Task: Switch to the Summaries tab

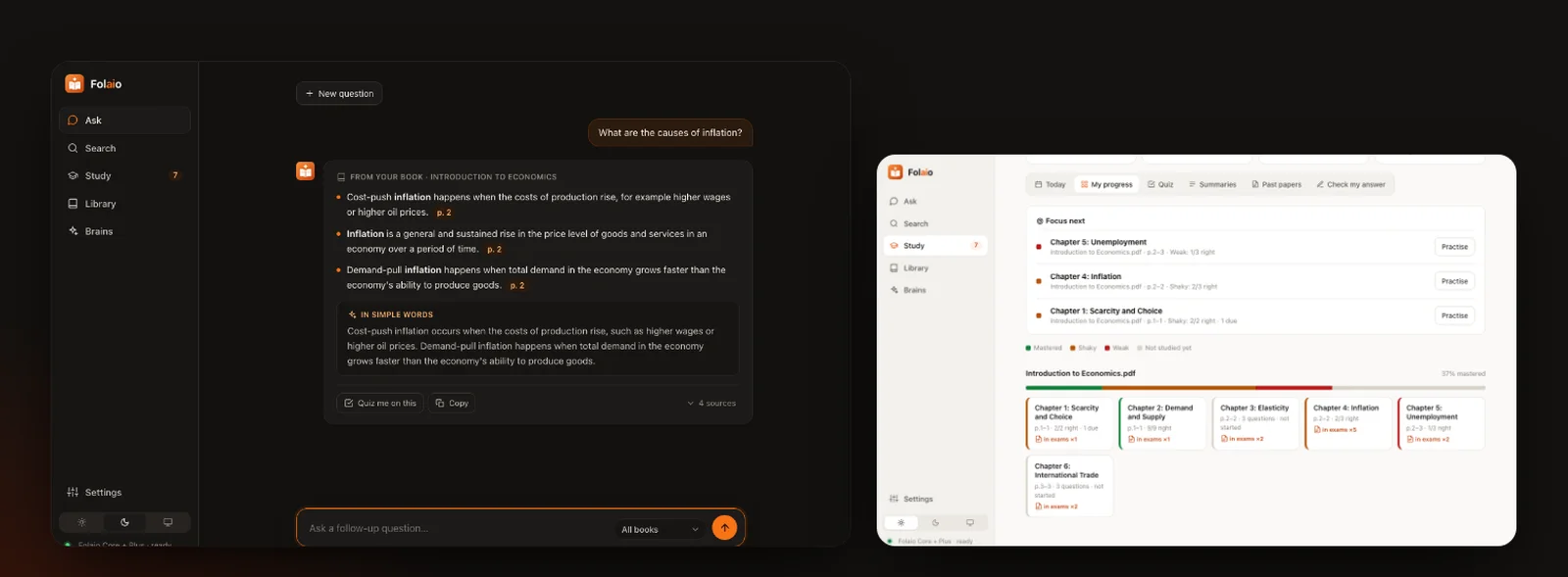Action: click(1212, 184)
